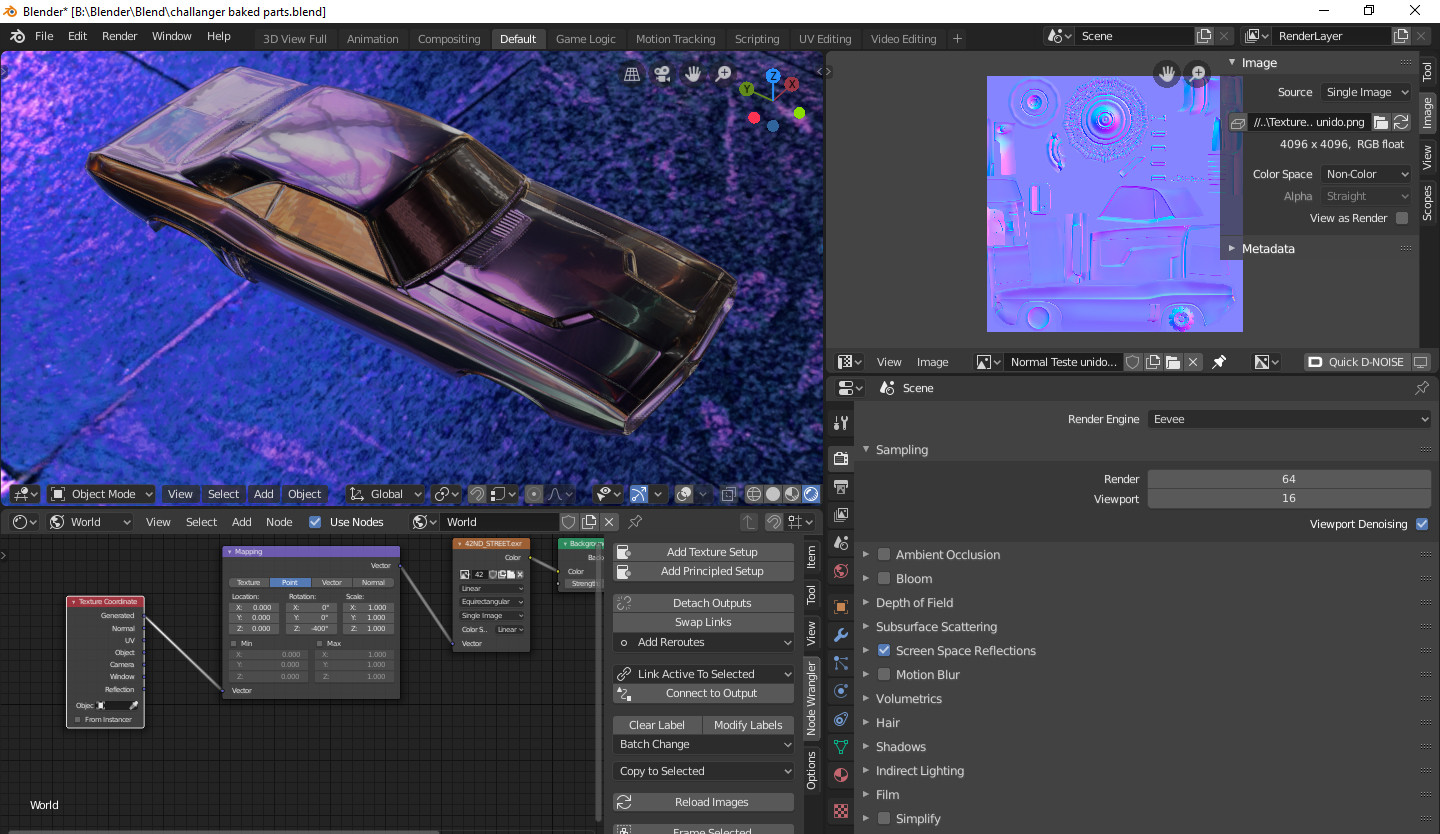Open image Source Single Image dropdown
Screen dimensions: 1440x834
pos(1366,92)
